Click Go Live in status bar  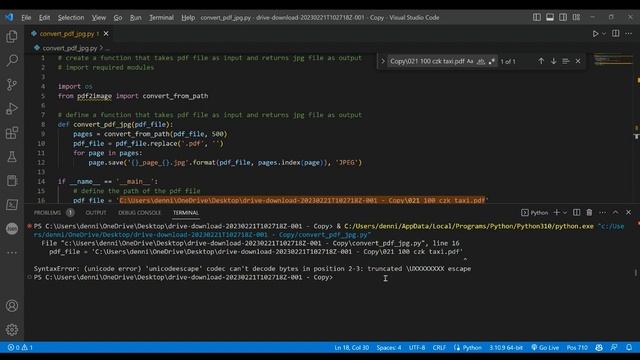(545, 347)
